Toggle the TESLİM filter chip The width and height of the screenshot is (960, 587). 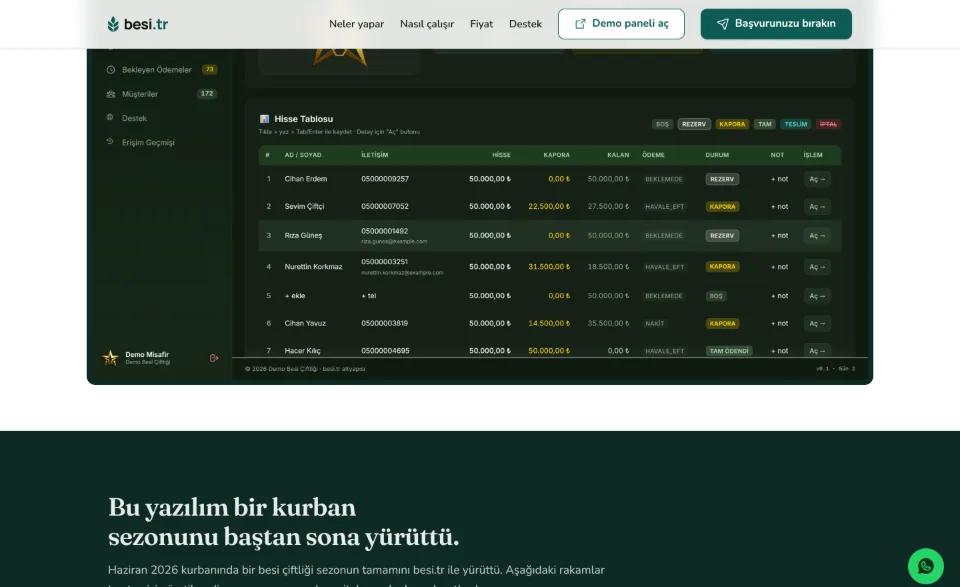[795, 124]
